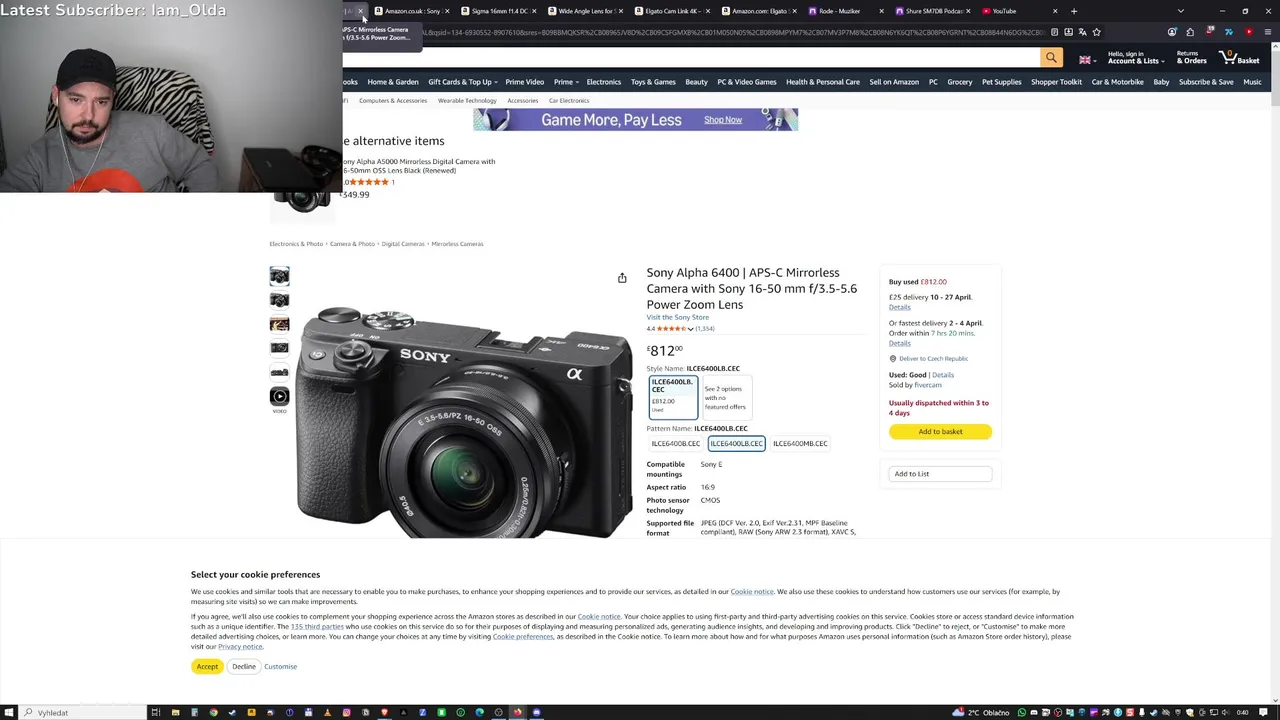This screenshot has height=720, width=1280.
Task: Close the current Amazon tab with X
Action: click(x=360, y=11)
